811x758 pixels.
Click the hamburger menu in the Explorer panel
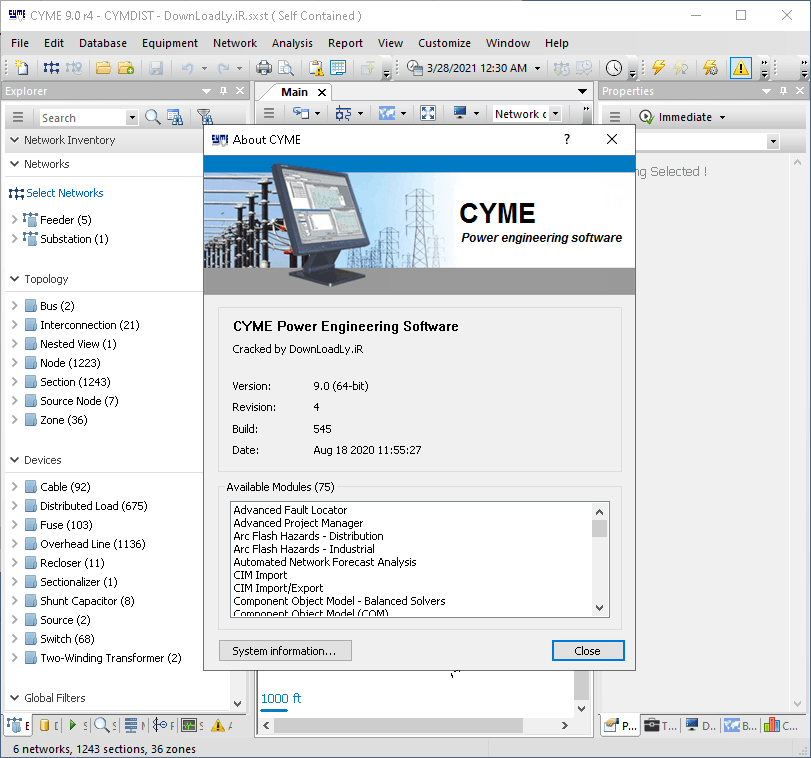click(x=16, y=115)
